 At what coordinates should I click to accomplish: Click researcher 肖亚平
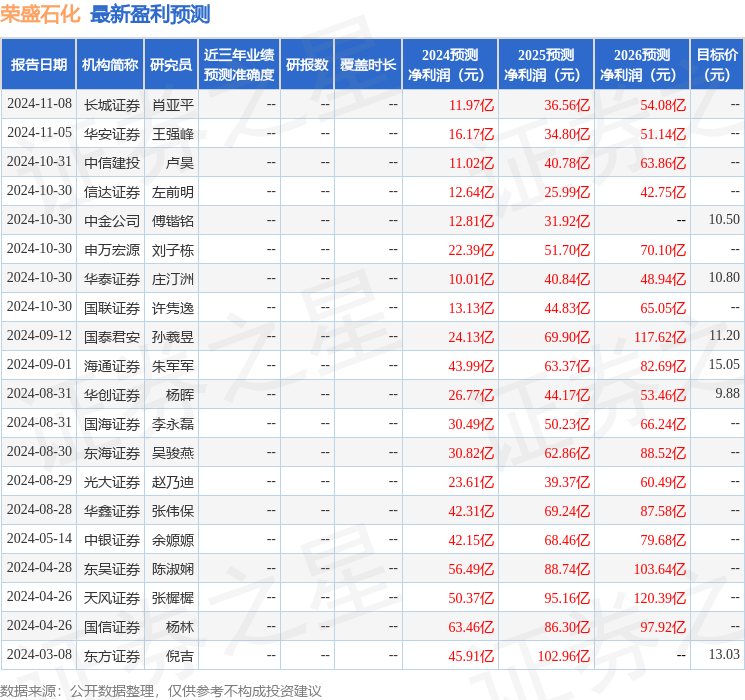pos(173,105)
